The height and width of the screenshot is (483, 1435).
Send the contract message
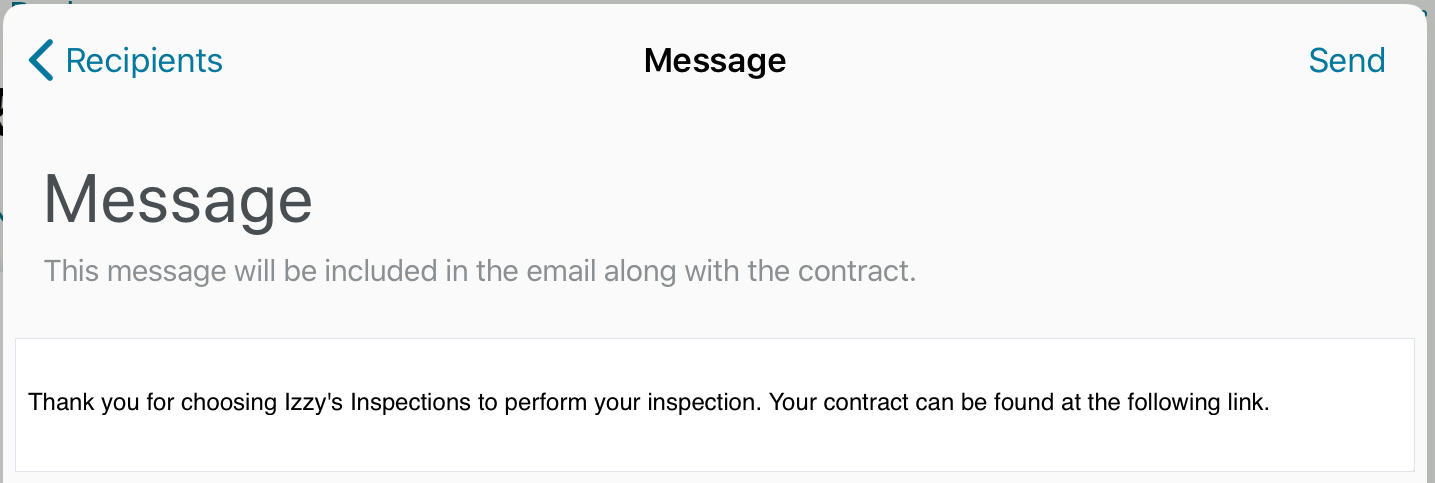pos(1346,61)
